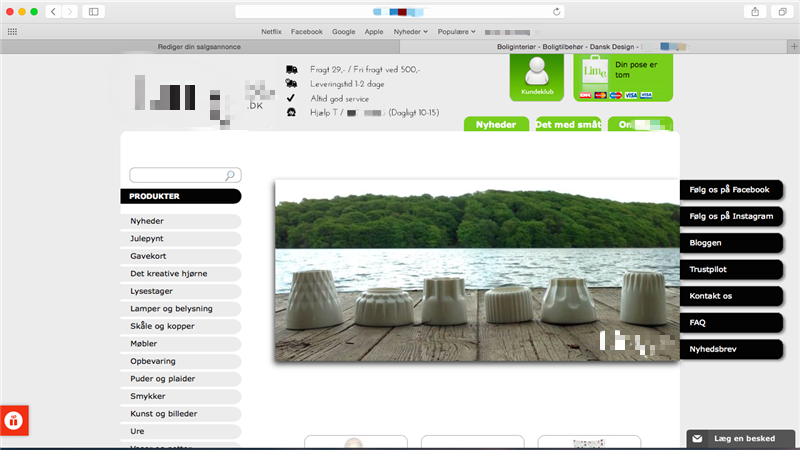Click the Share icon in Safari toolbar

tap(754, 11)
